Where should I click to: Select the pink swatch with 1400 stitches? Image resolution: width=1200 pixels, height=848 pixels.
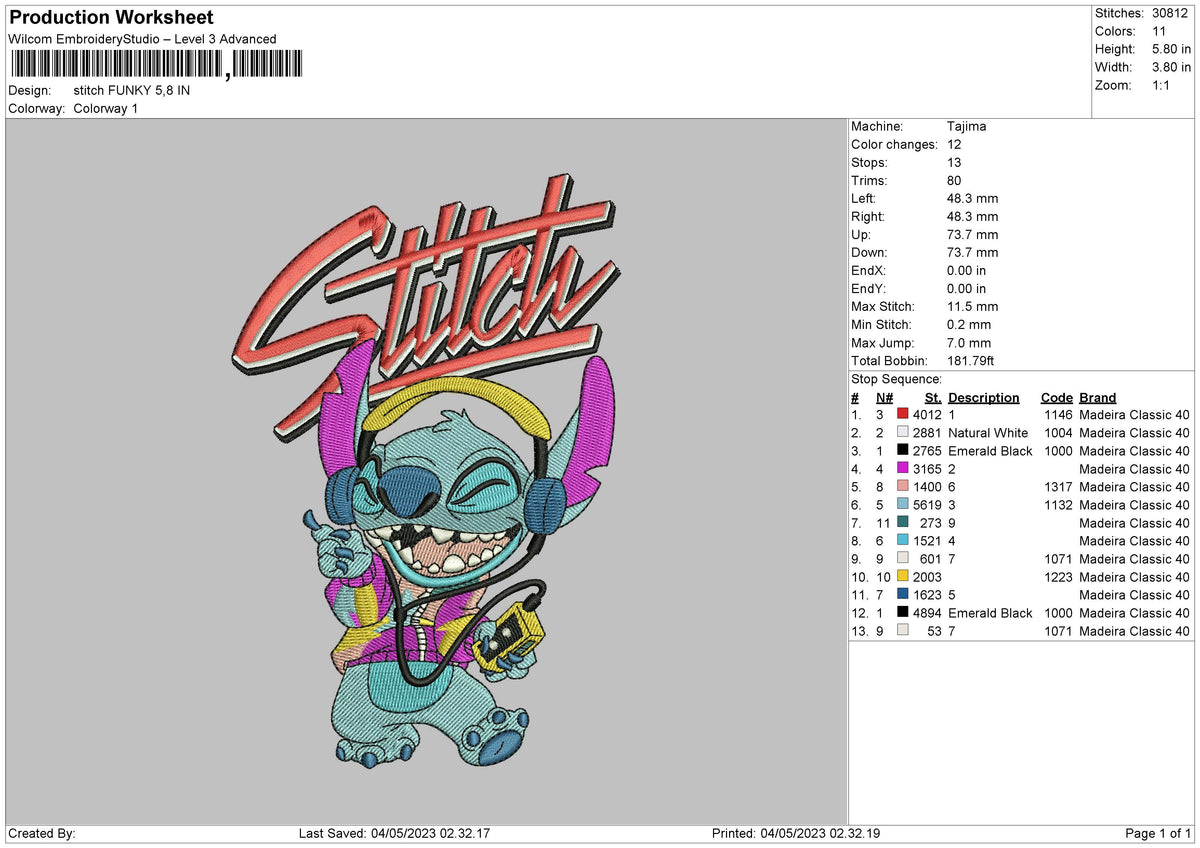tap(903, 487)
